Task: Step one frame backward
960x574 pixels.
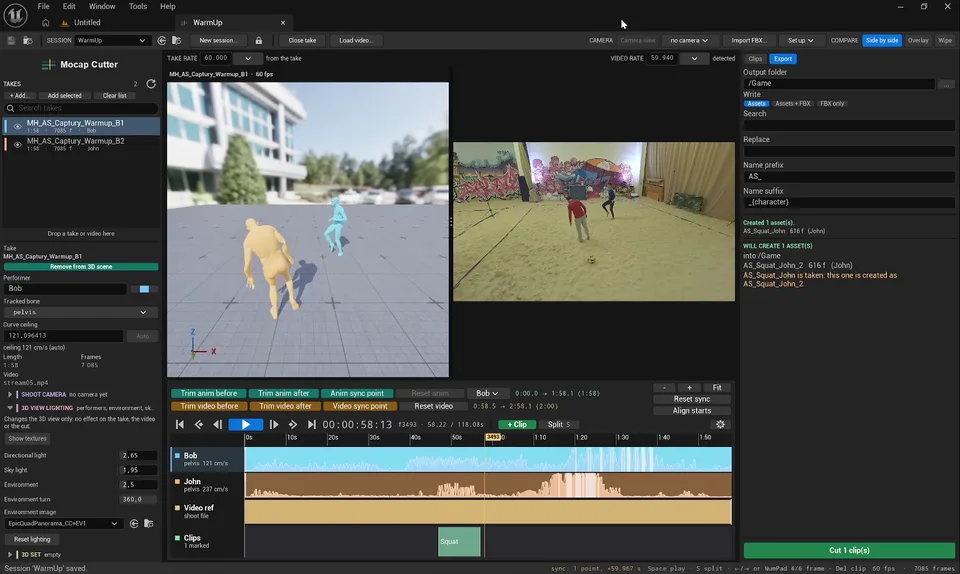Action: [217, 424]
